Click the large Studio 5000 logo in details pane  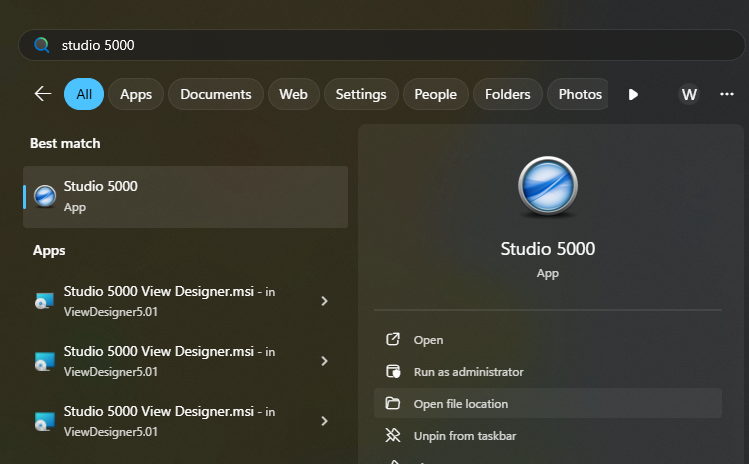tap(547, 187)
